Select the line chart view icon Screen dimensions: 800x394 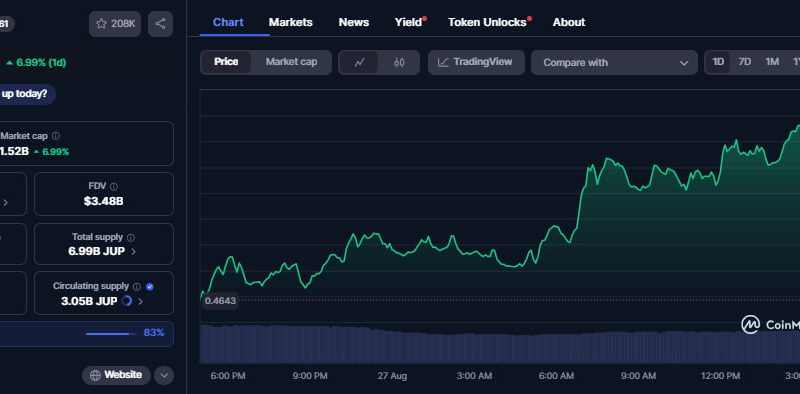tap(359, 63)
